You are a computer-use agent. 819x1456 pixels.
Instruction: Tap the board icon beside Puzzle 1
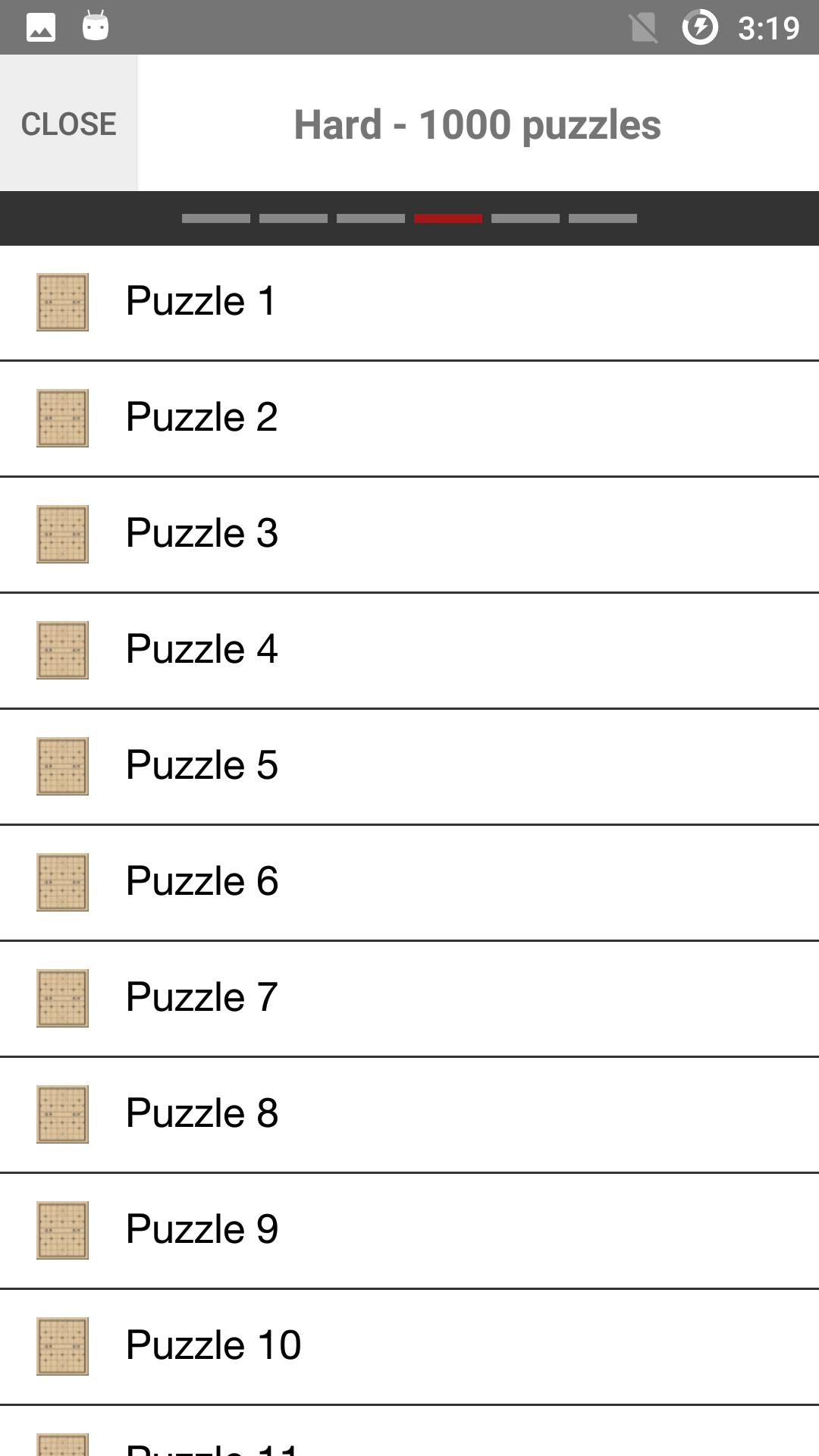point(62,302)
